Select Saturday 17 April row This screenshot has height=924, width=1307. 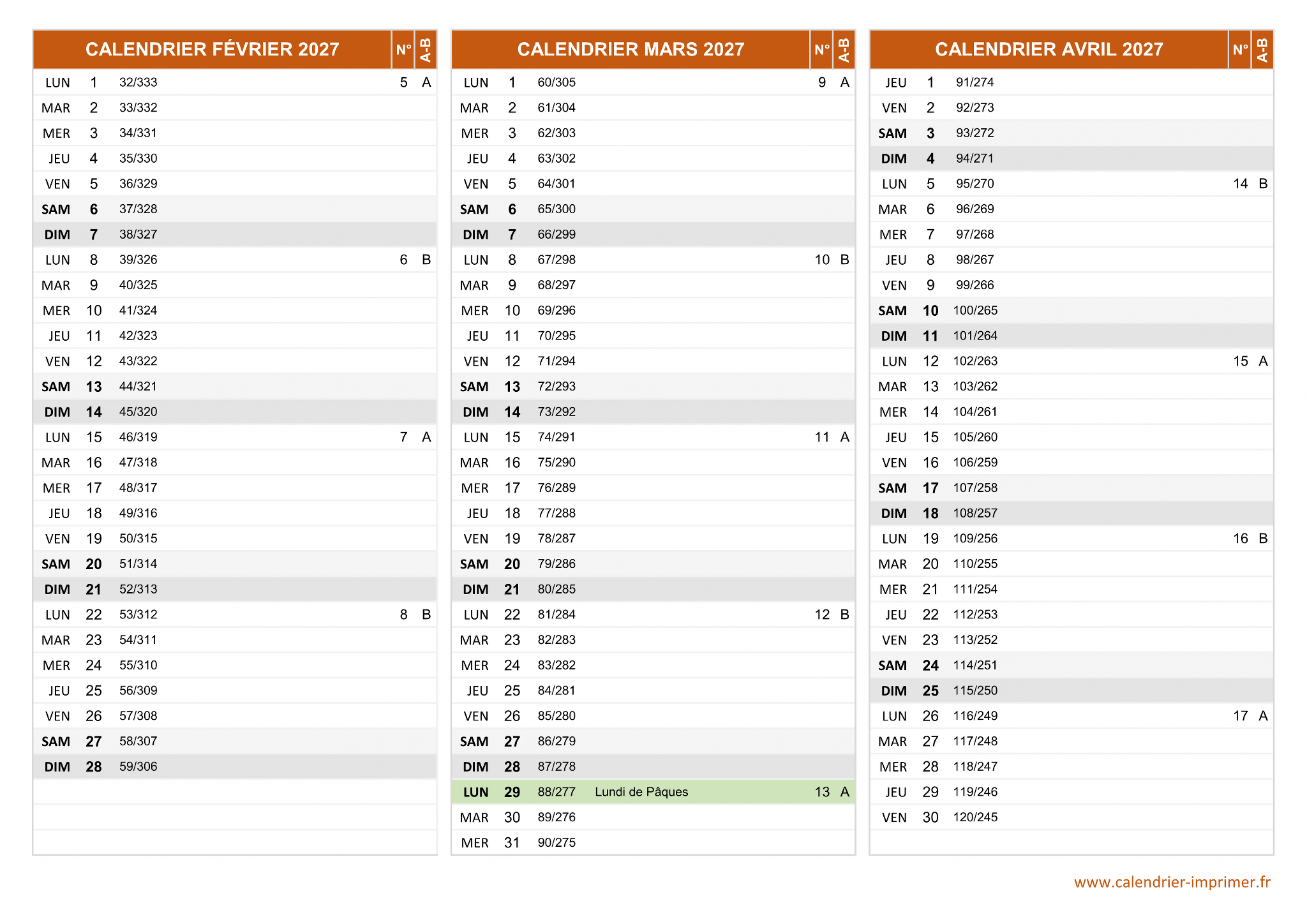coord(1071,488)
